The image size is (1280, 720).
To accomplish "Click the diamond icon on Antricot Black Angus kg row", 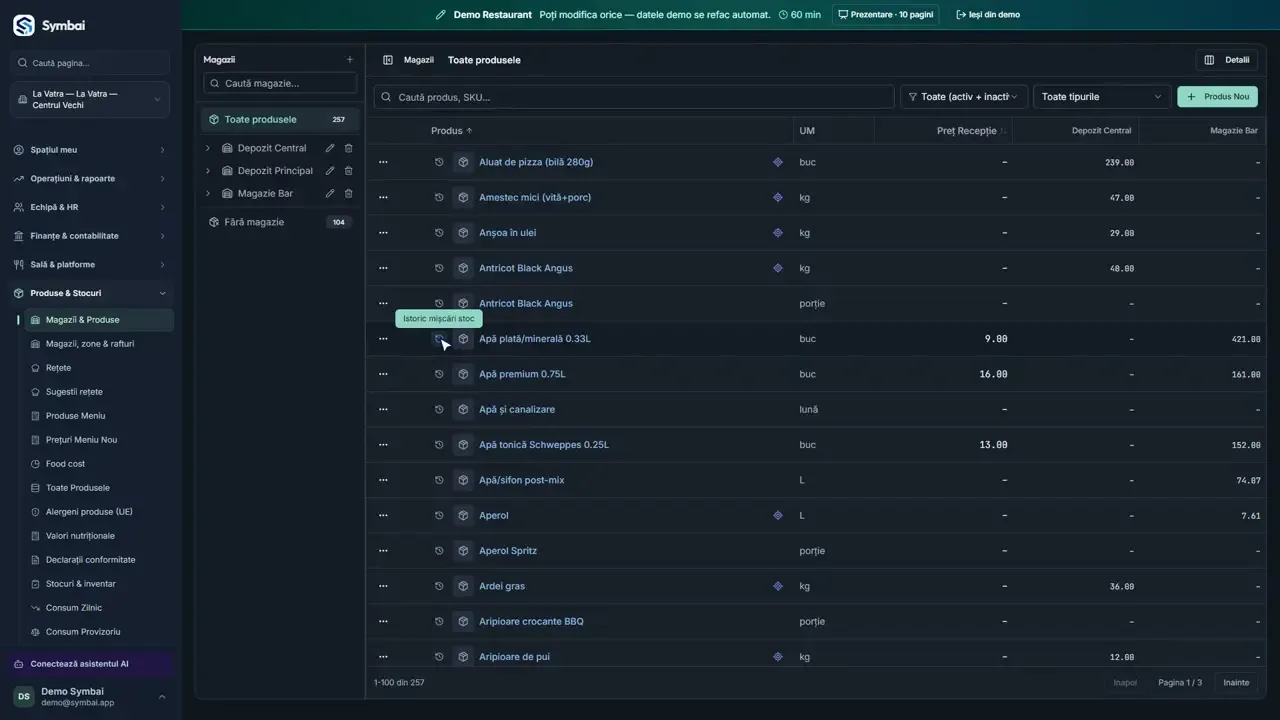I will pyautogui.click(x=778, y=268).
